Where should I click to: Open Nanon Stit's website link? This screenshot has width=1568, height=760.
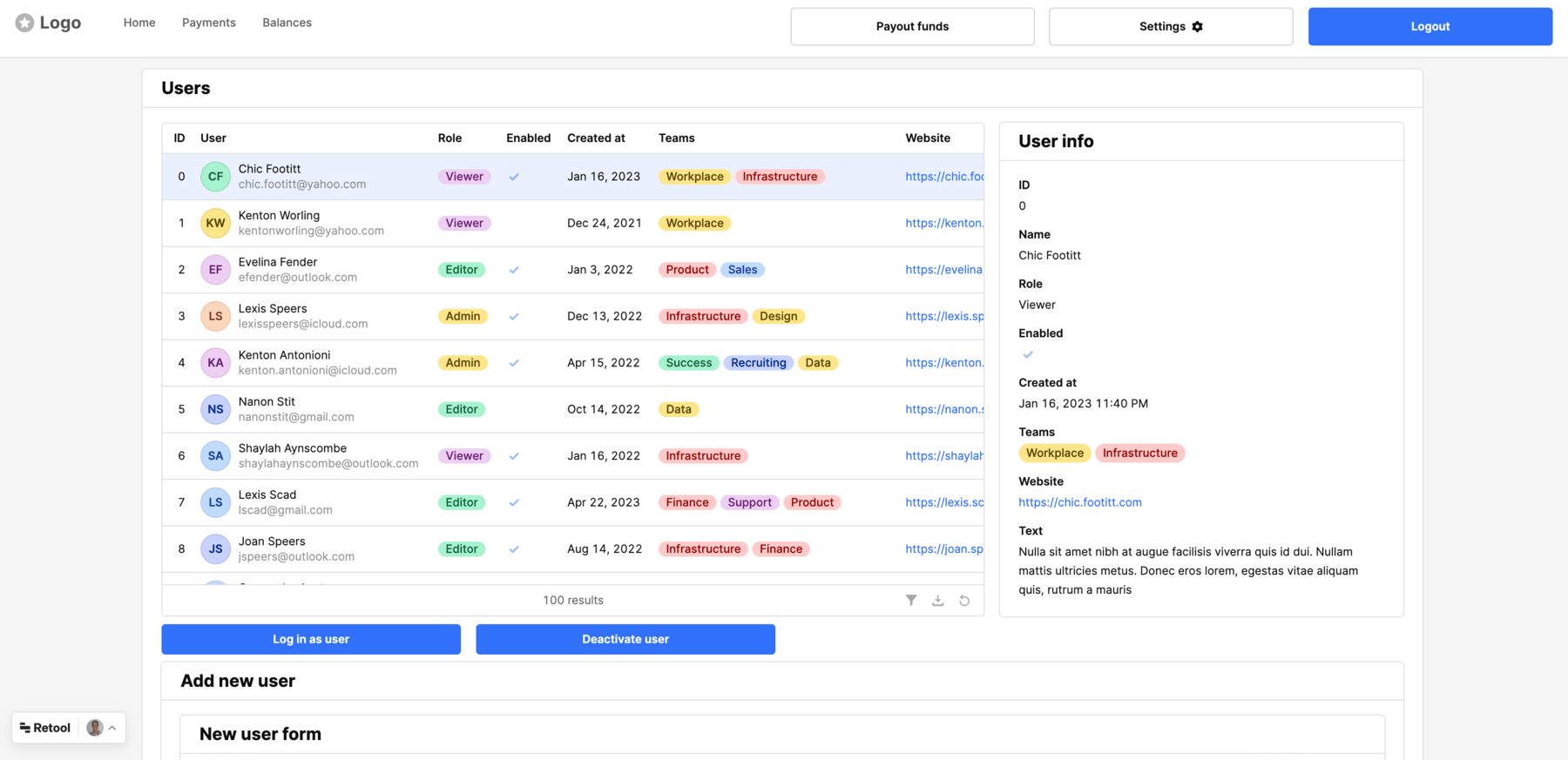point(944,409)
